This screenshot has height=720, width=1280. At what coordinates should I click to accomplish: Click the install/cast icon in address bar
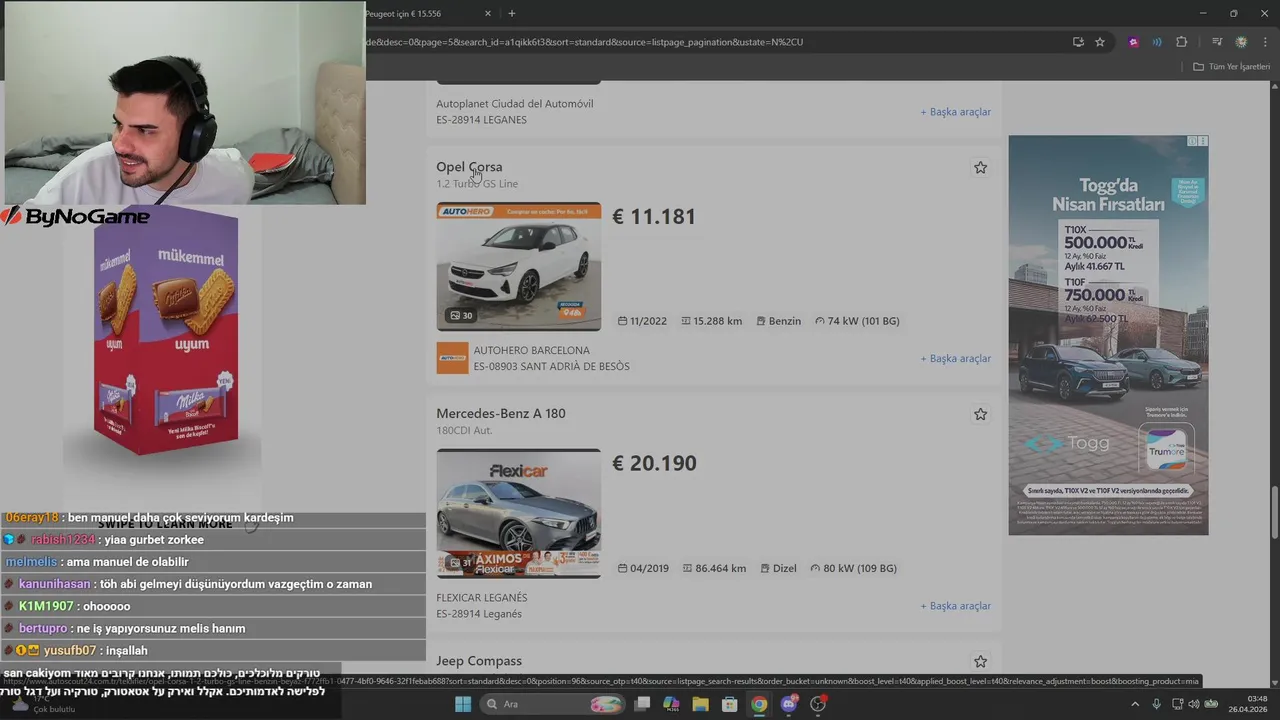click(1078, 42)
